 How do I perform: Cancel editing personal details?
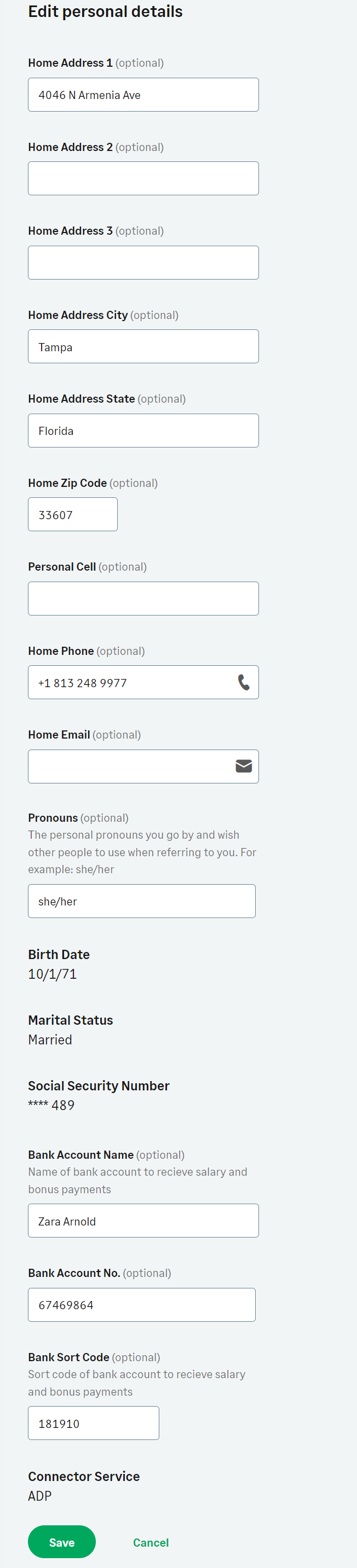pyautogui.click(x=151, y=1542)
